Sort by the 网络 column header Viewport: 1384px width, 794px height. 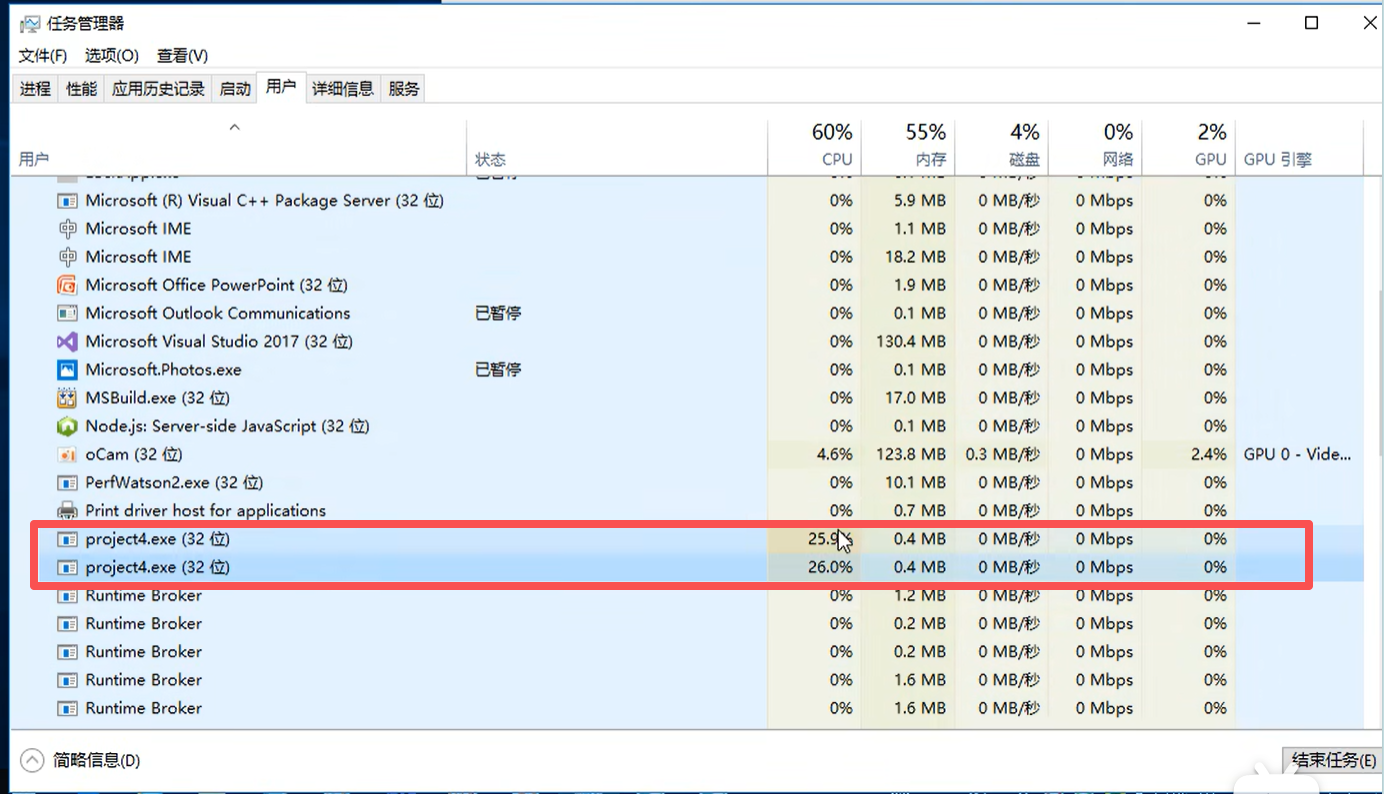(x=1095, y=146)
